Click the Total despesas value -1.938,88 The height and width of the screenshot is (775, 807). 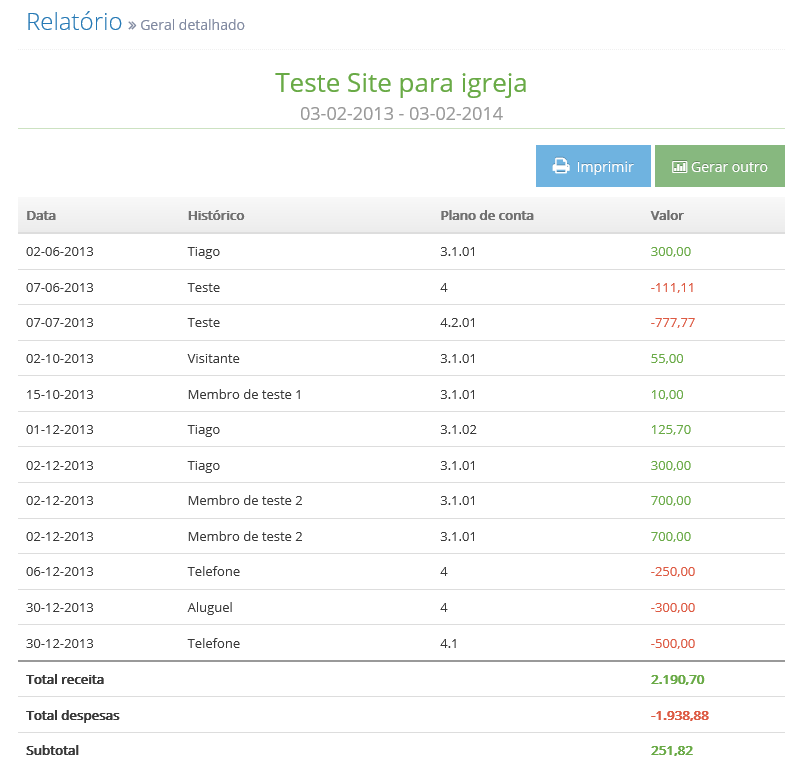point(679,715)
